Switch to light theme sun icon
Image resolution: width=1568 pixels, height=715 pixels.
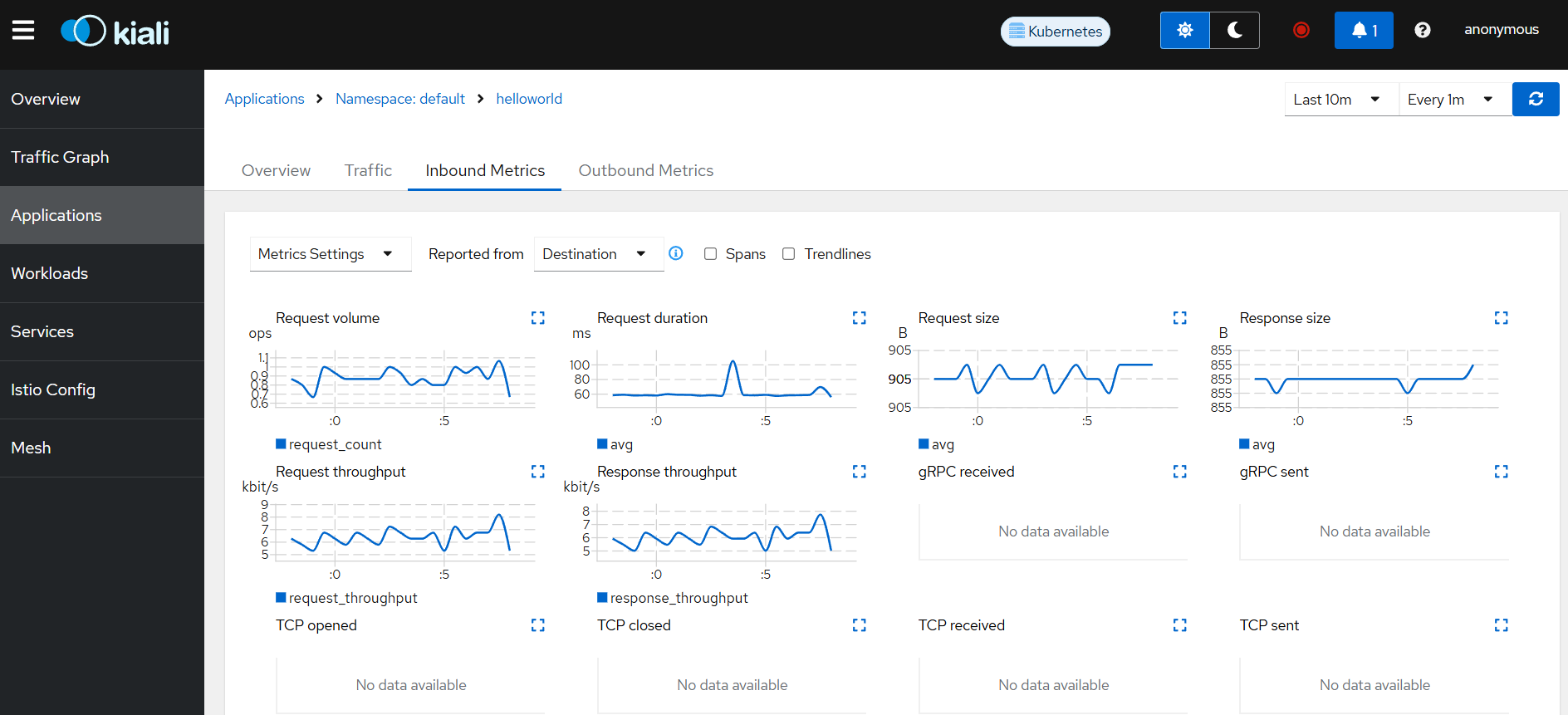[1185, 31]
